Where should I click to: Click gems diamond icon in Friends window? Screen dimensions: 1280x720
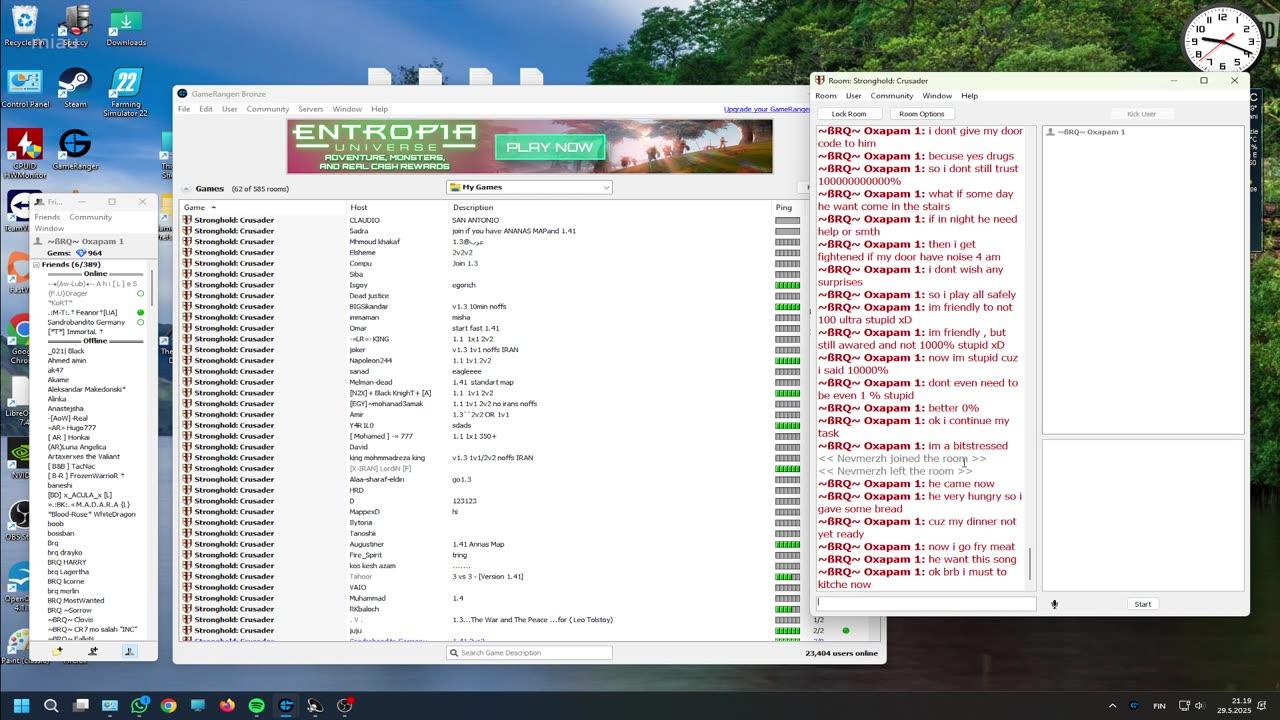click(x=81, y=253)
